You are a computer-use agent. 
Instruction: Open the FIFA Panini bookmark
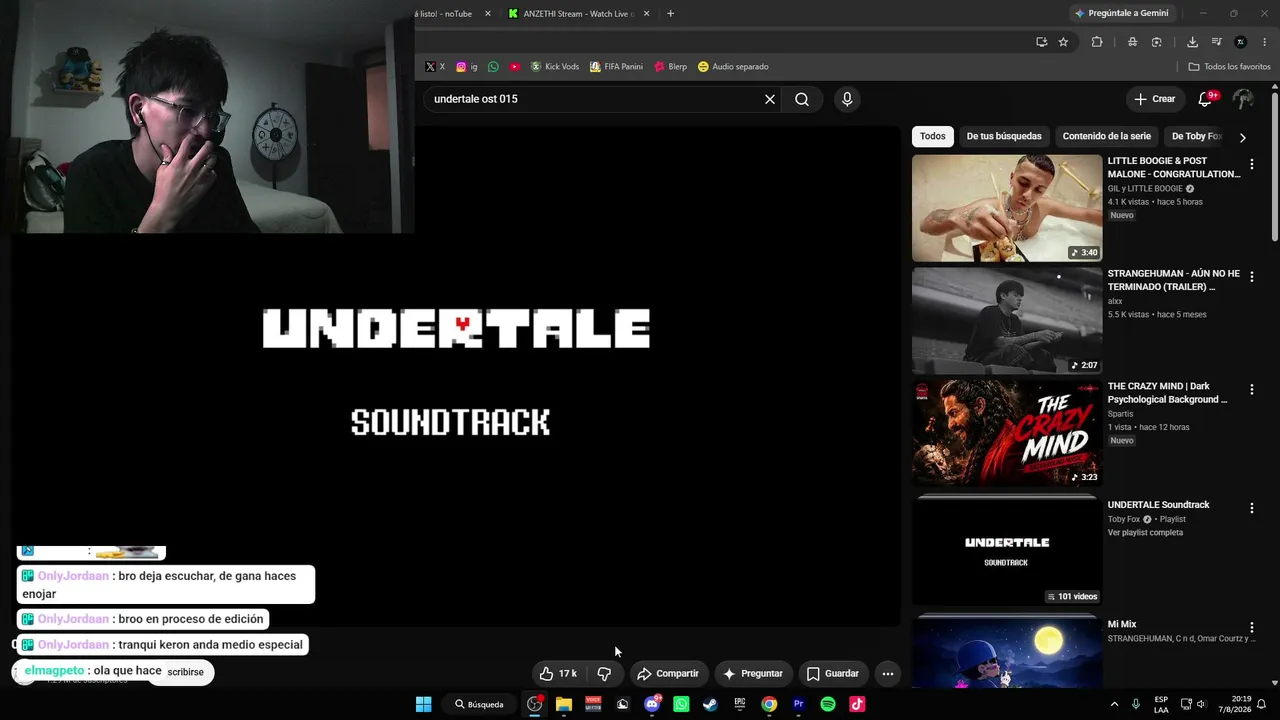click(616, 67)
